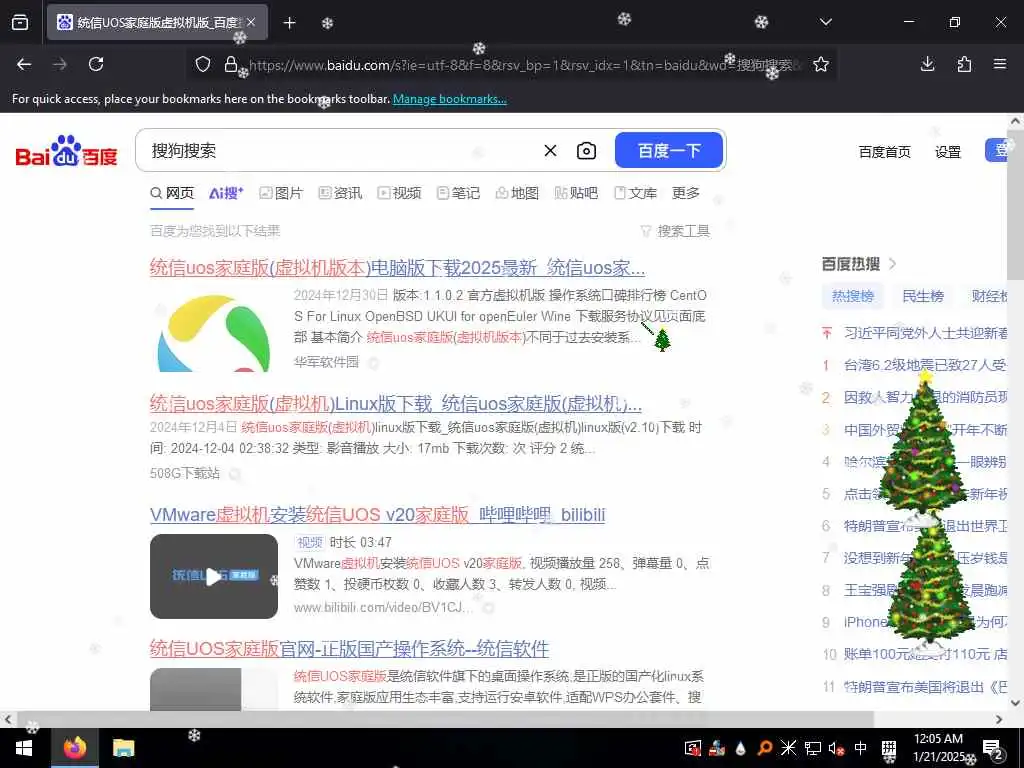Viewport: 1024px width, 768px height.
Task: Switch to the Ai搜 tab
Action: tap(226, 193)
